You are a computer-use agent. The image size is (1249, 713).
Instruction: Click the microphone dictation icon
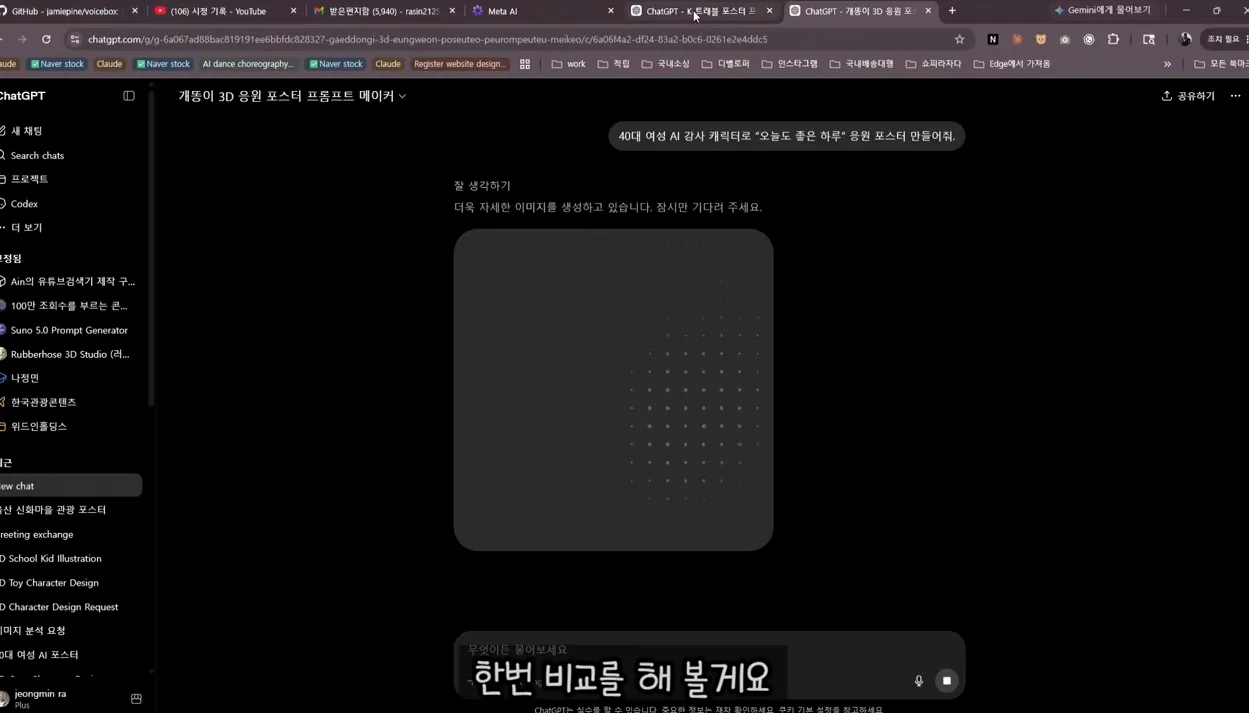pyautogui.click(x=919, y=681)
